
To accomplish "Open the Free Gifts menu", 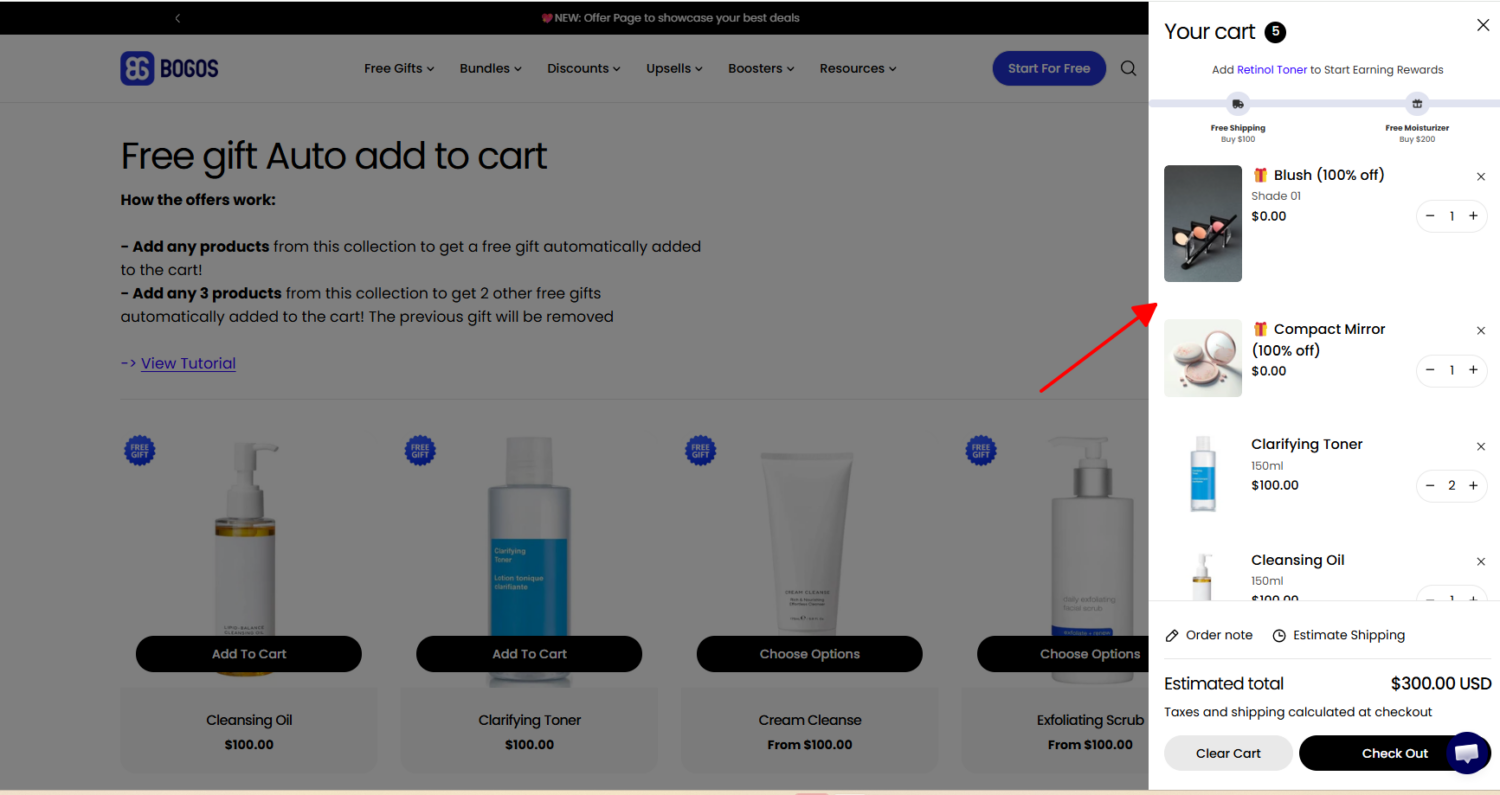I will point(398,68).
